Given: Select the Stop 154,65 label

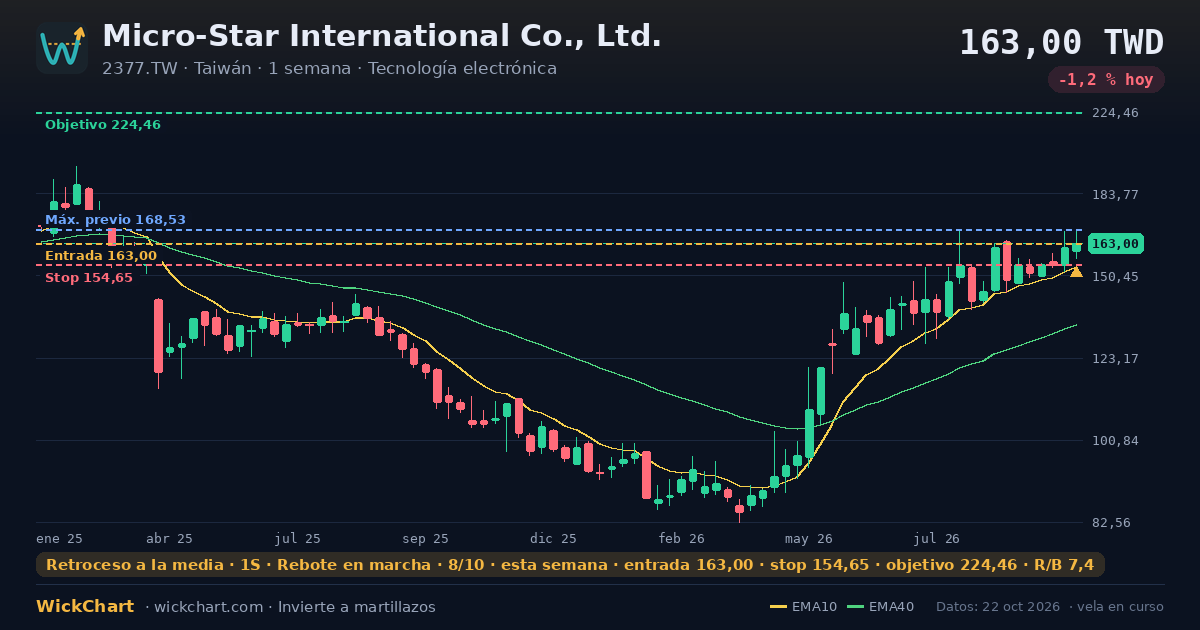Looking at the screenshot, I should pyautogui.click(x=89, y=278).
